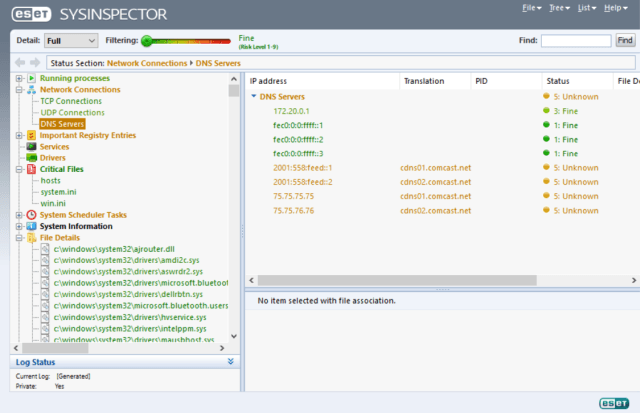Image resolution: width=640 pixels, height=413 pixels.
Task: Click the Network Connections tree icon
Action: (x=31, y=90)
